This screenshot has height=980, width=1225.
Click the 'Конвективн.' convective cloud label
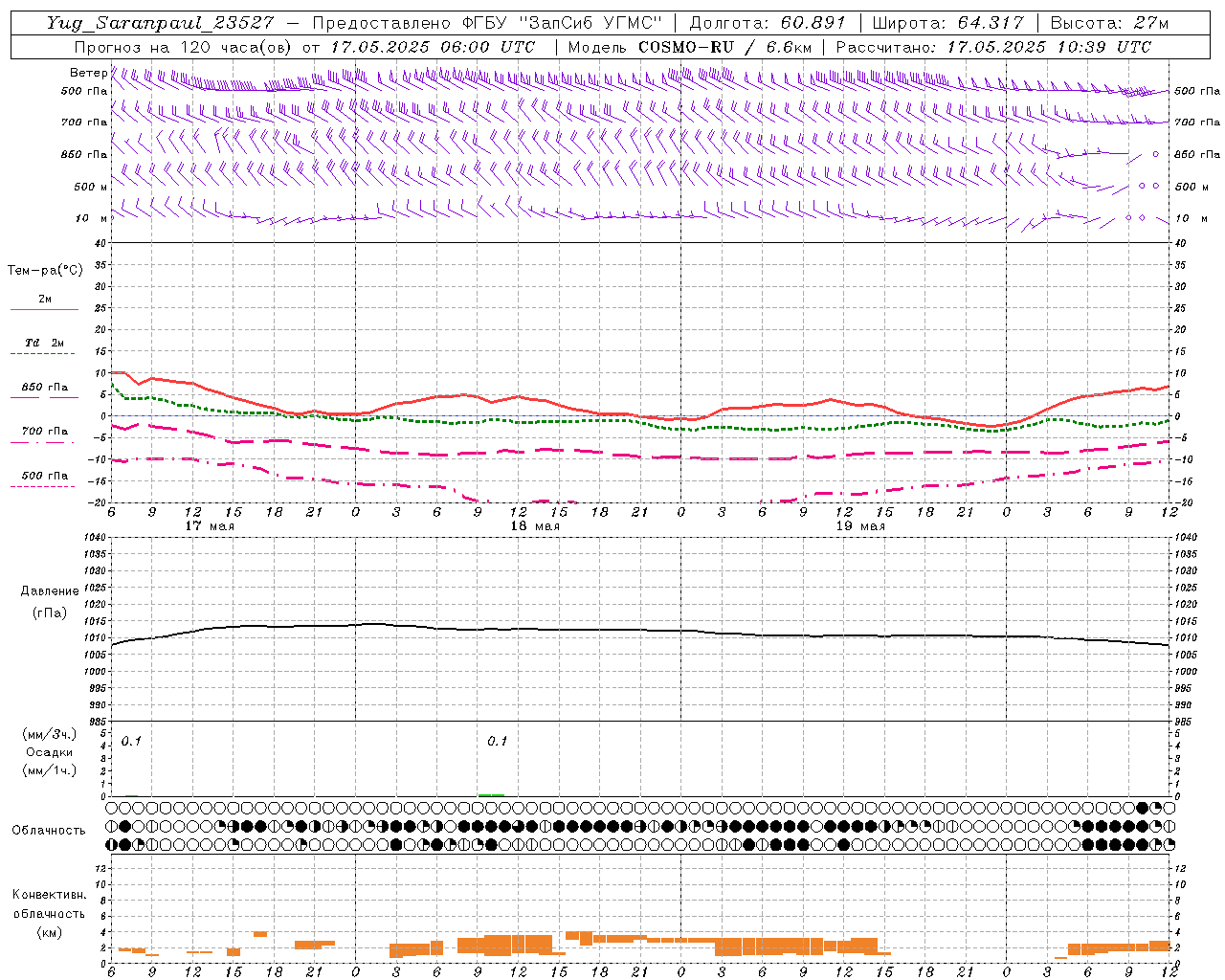point(49,895)
